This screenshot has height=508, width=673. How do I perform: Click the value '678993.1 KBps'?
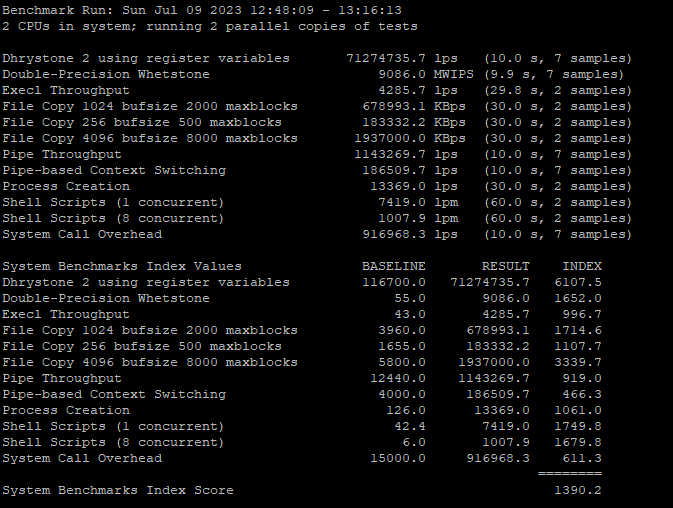pyautogui.click(x=414, y=106)
